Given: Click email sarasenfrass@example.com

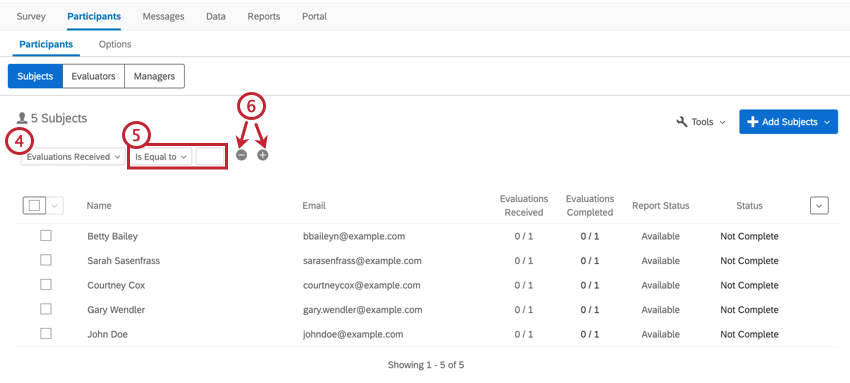Looking at the screenshot, I should 362,261.
